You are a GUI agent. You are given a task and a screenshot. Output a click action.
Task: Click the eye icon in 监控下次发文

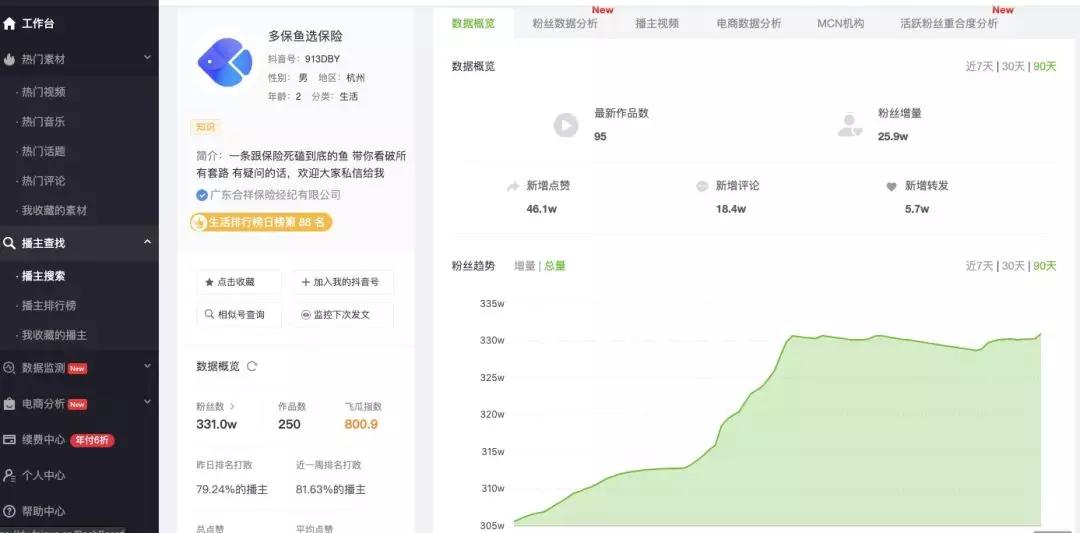point(306,315)
